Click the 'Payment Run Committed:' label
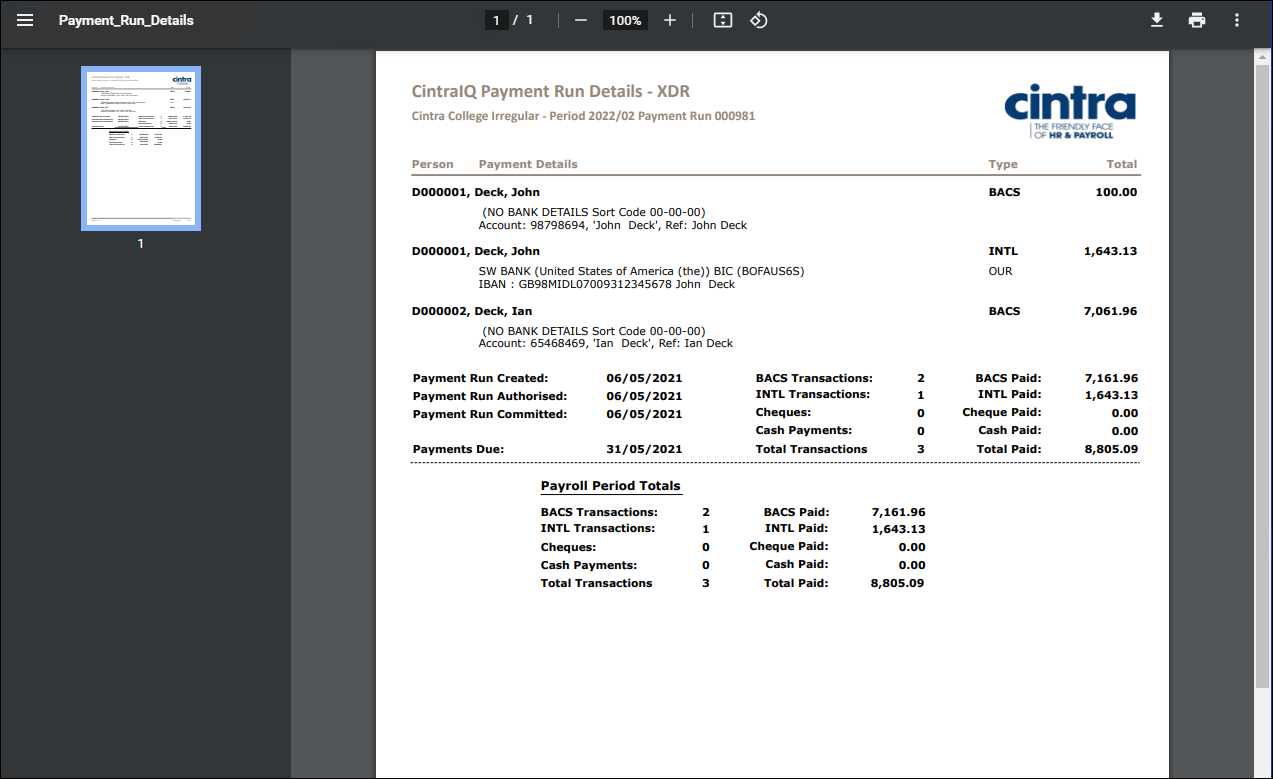This screenshot has height=779, width=1273. (x=489, y=414)
